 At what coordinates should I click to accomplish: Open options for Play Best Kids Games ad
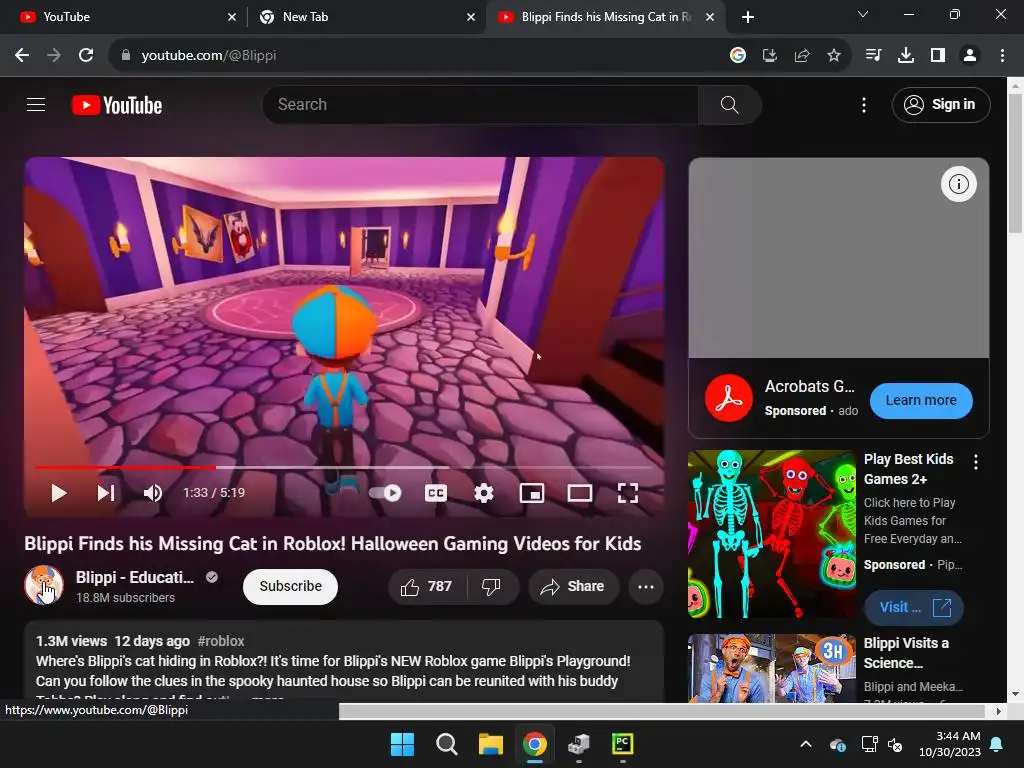976,462
